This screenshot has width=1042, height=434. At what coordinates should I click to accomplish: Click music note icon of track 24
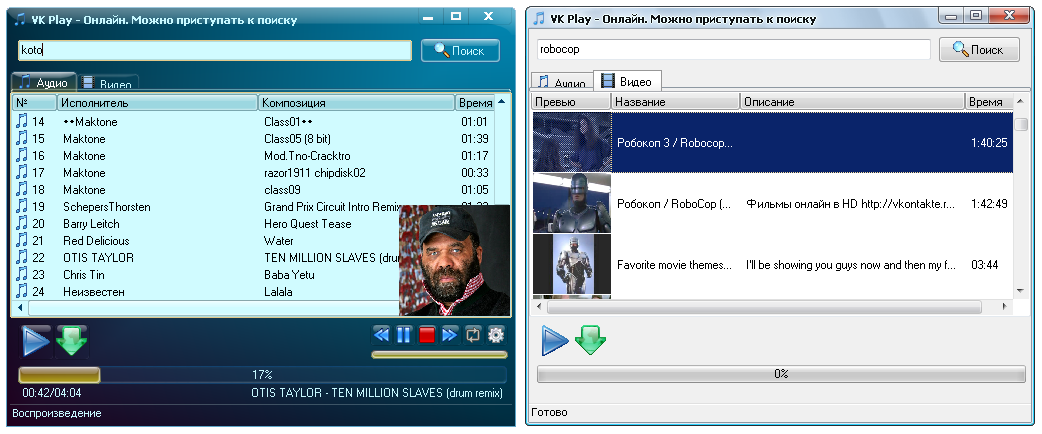click(x=22, y=291)
